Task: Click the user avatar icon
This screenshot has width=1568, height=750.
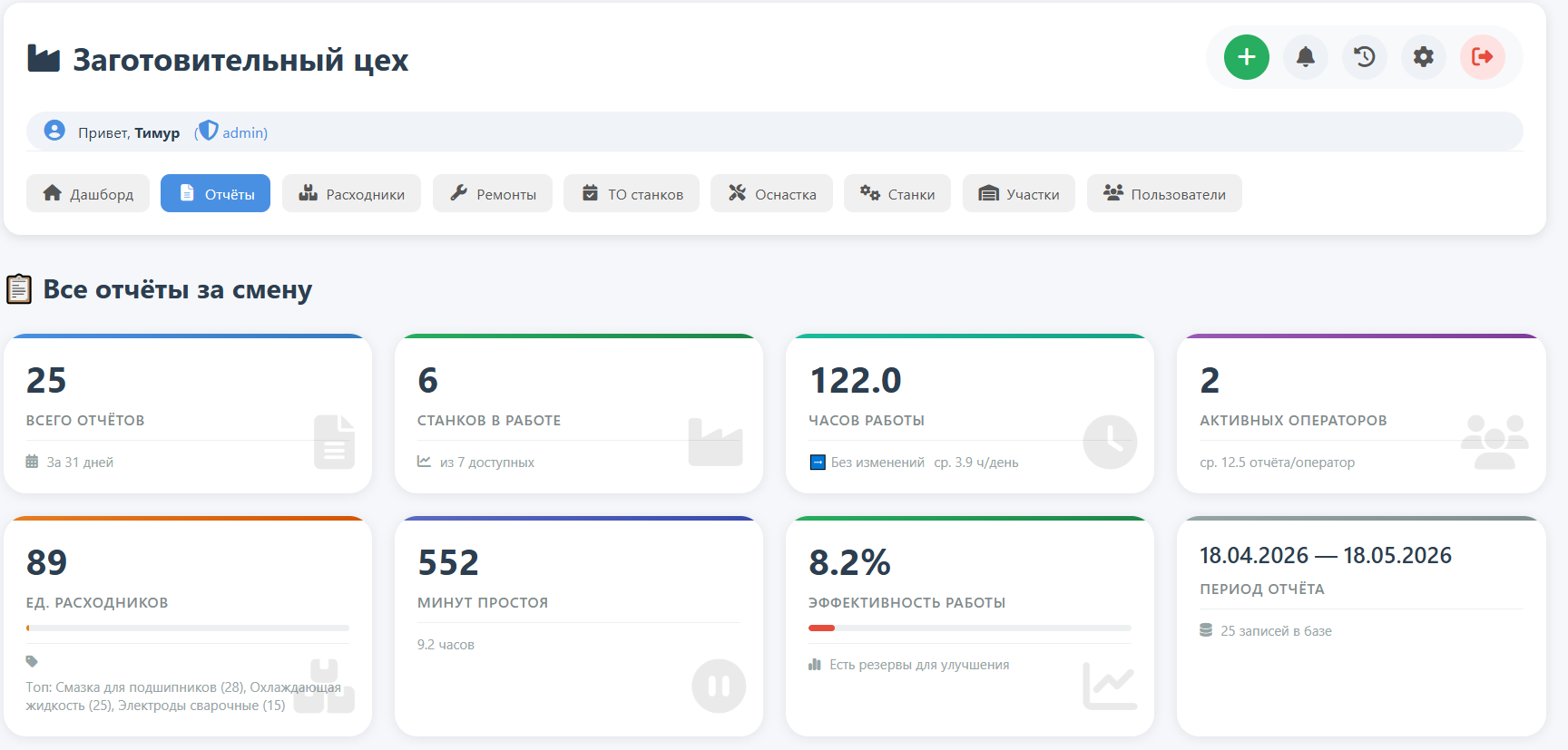Action: [x=54, y=131]
